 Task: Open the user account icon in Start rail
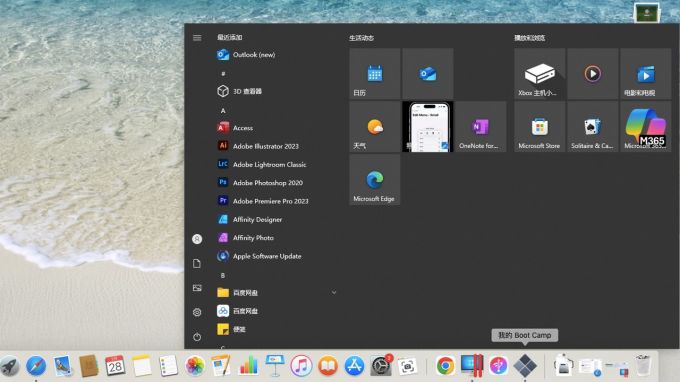[x=197, y=239]
